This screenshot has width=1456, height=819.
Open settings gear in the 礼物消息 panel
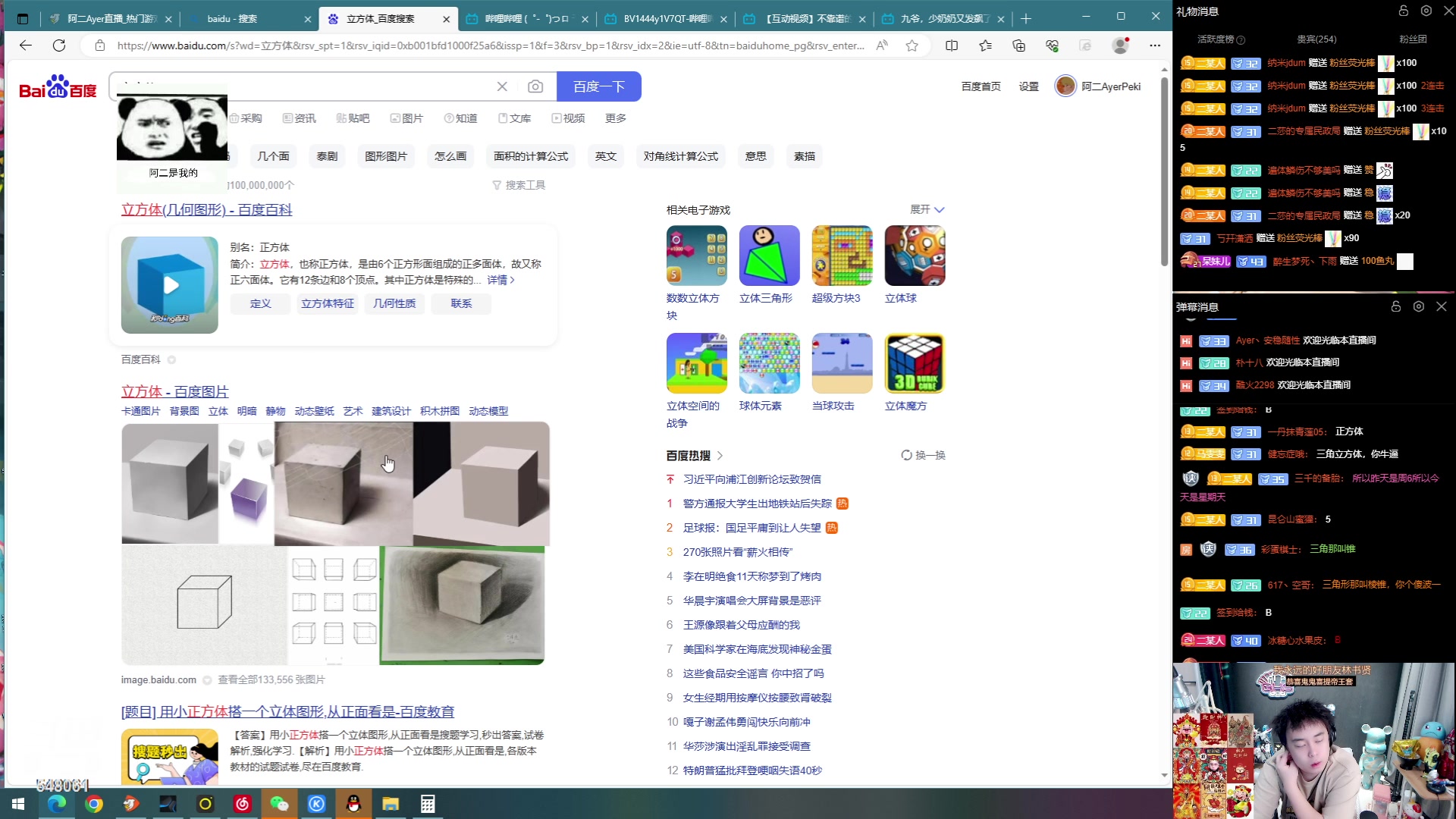[x=1426, y=11]
